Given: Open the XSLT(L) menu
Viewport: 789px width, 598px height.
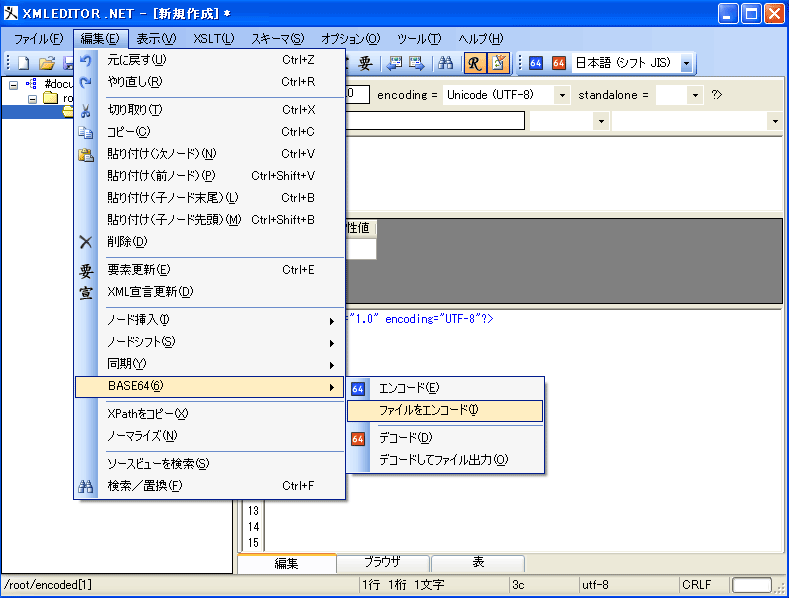Looking at the screenshot, I should pyautogui.click(x=214, y=39).
